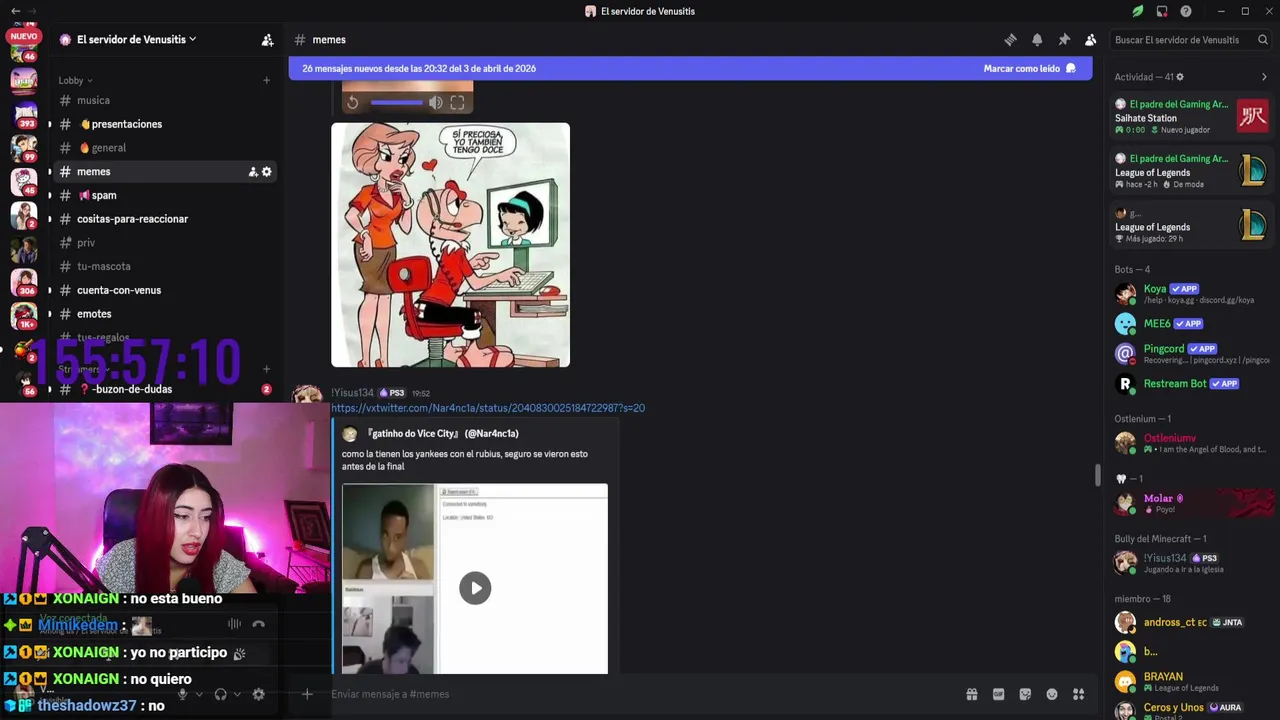
Task: Open the apps launcher icon in message bar
Action: click(1078, 694)
